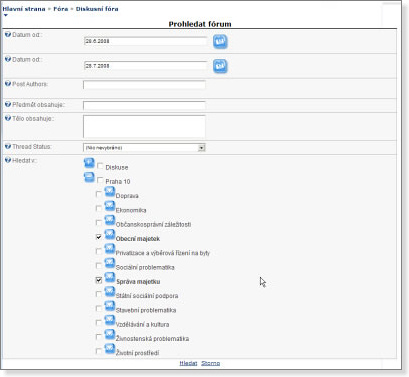The height and width of the screenshot is (377, 409).
Task: Click the forum icon beside Ekonomika
Action: (110, 206)
